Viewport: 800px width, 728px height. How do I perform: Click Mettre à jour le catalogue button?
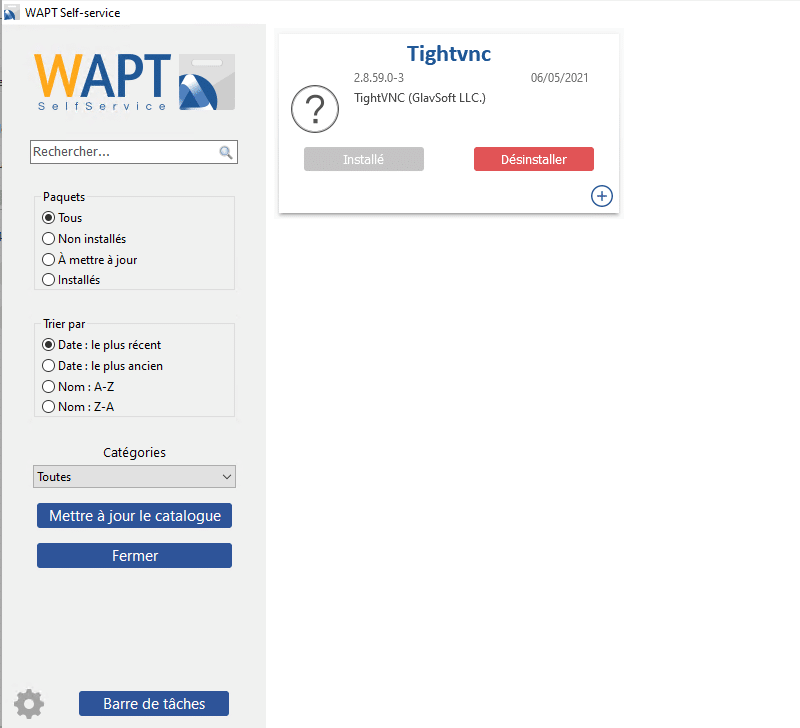[x=134, y=516]
